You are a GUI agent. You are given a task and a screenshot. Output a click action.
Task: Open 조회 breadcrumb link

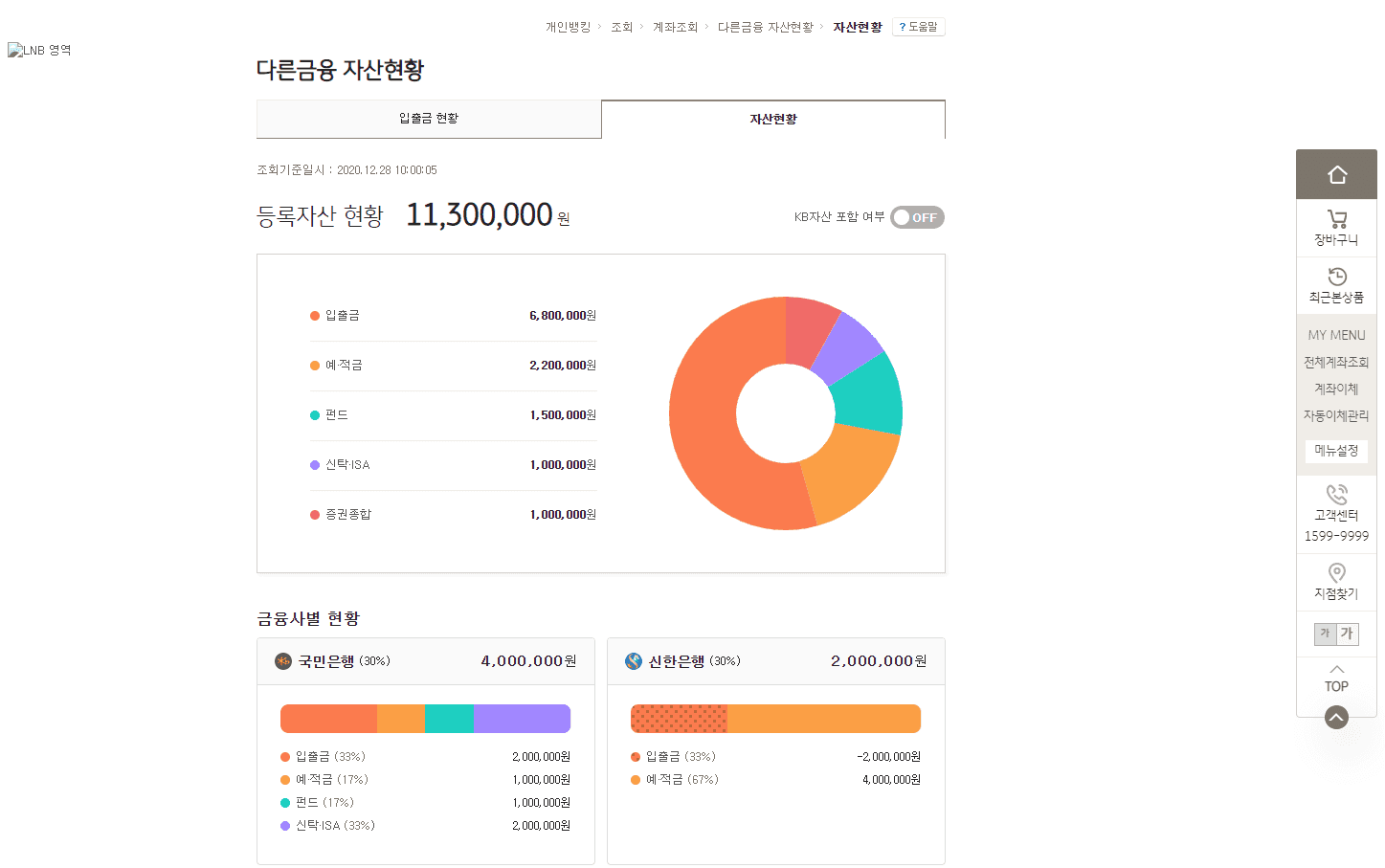click(622, 27)
